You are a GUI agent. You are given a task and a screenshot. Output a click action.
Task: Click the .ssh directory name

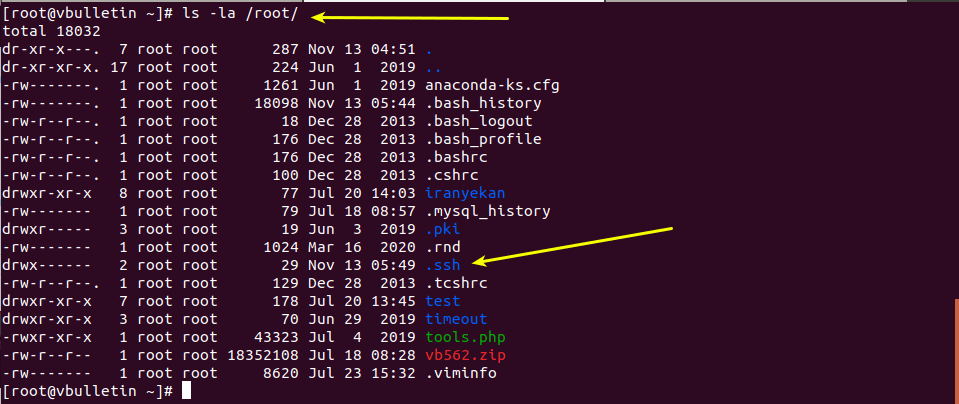[x=443, y=265]
